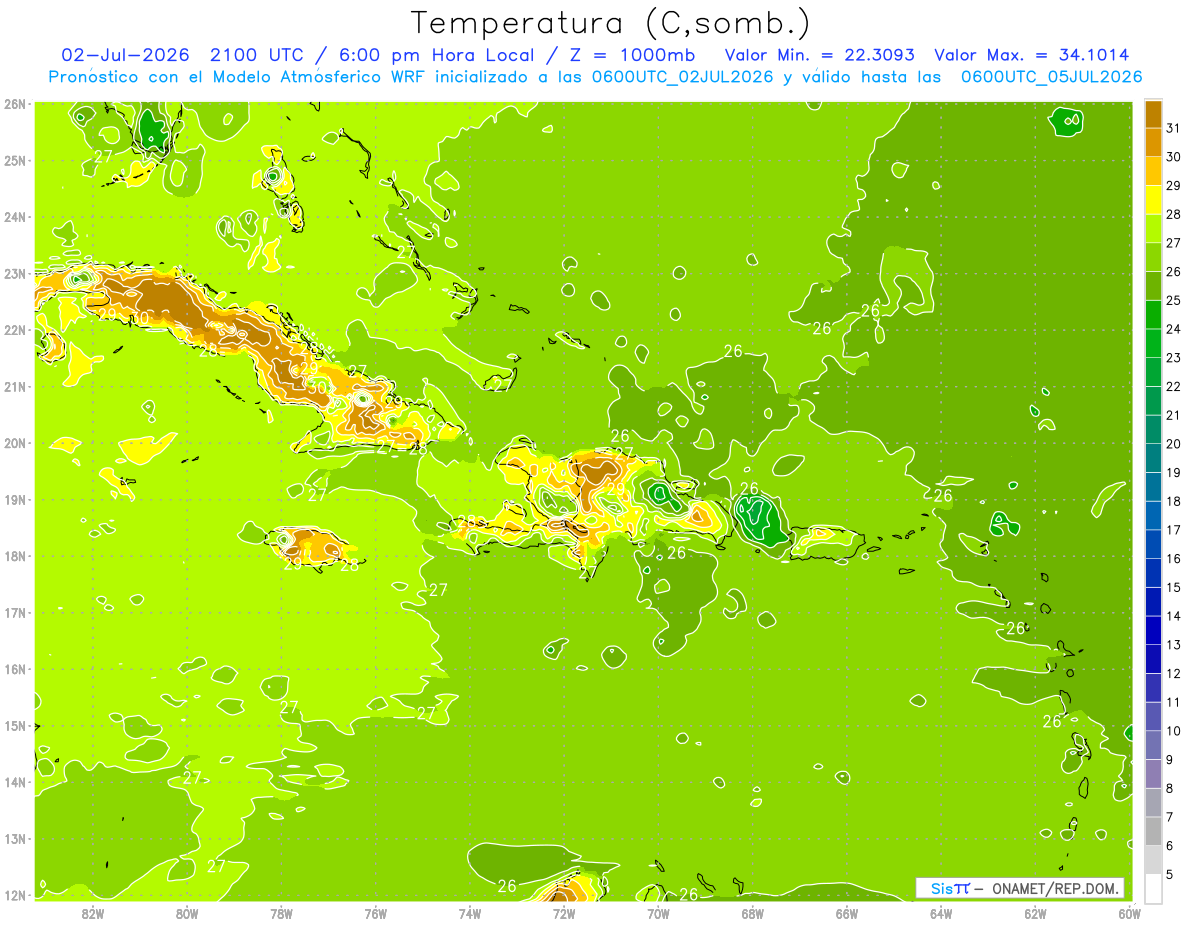
Task: Click the "66W" longitude axis label
Action: tap(846, 913)
